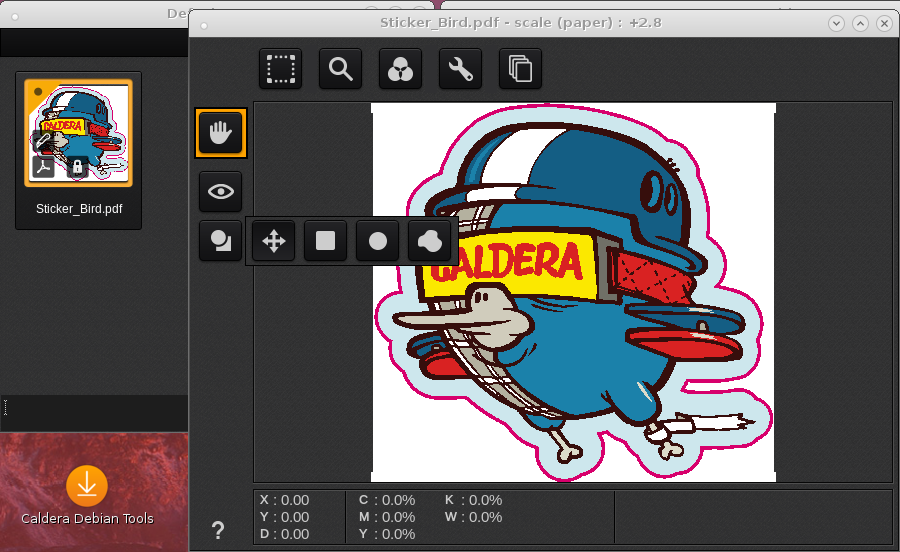Viewport: 900px width, 552px height.
Task: Close the Sticker_Bird.pdf preview window
Action: [x=885, y=24]
